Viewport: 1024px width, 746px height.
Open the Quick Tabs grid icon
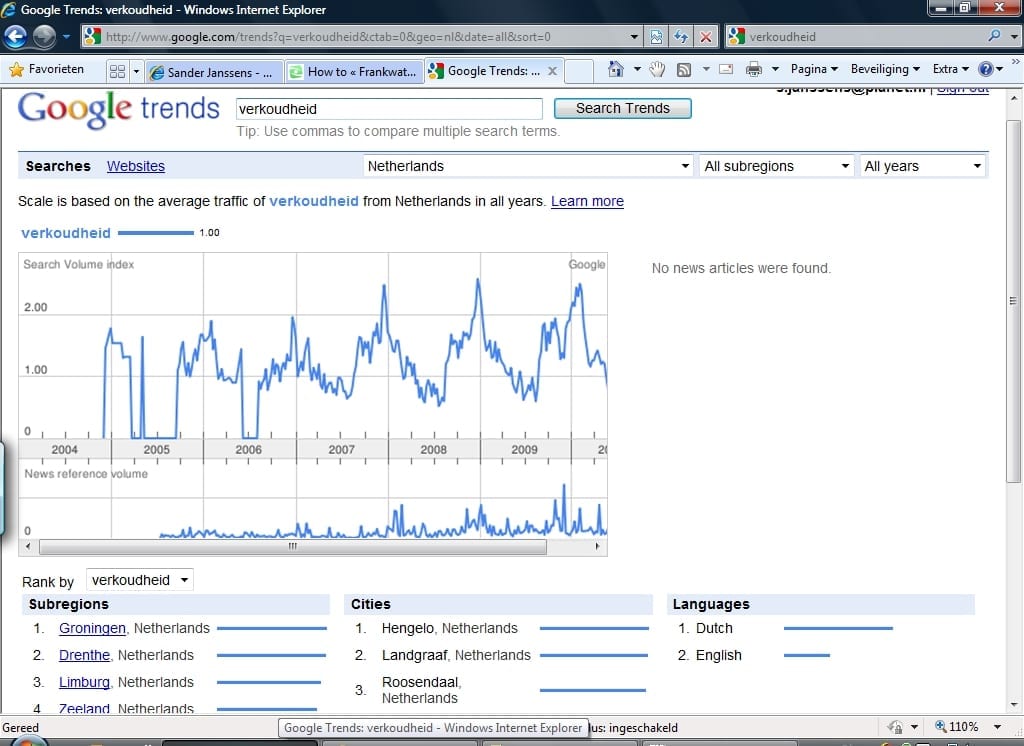tap(117, 71)
